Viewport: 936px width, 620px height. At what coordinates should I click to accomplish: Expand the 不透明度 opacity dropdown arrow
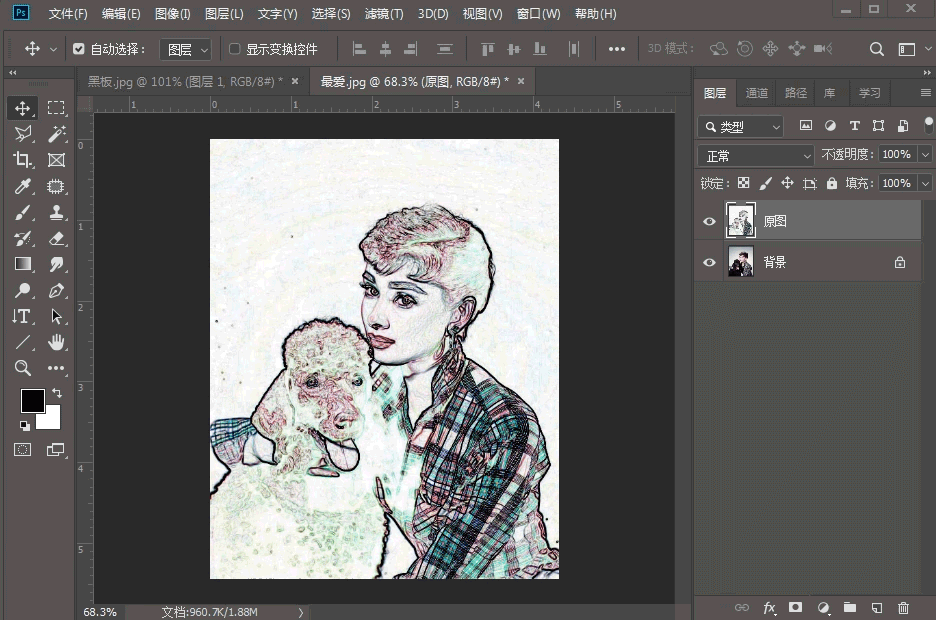[x=924, y=155]
